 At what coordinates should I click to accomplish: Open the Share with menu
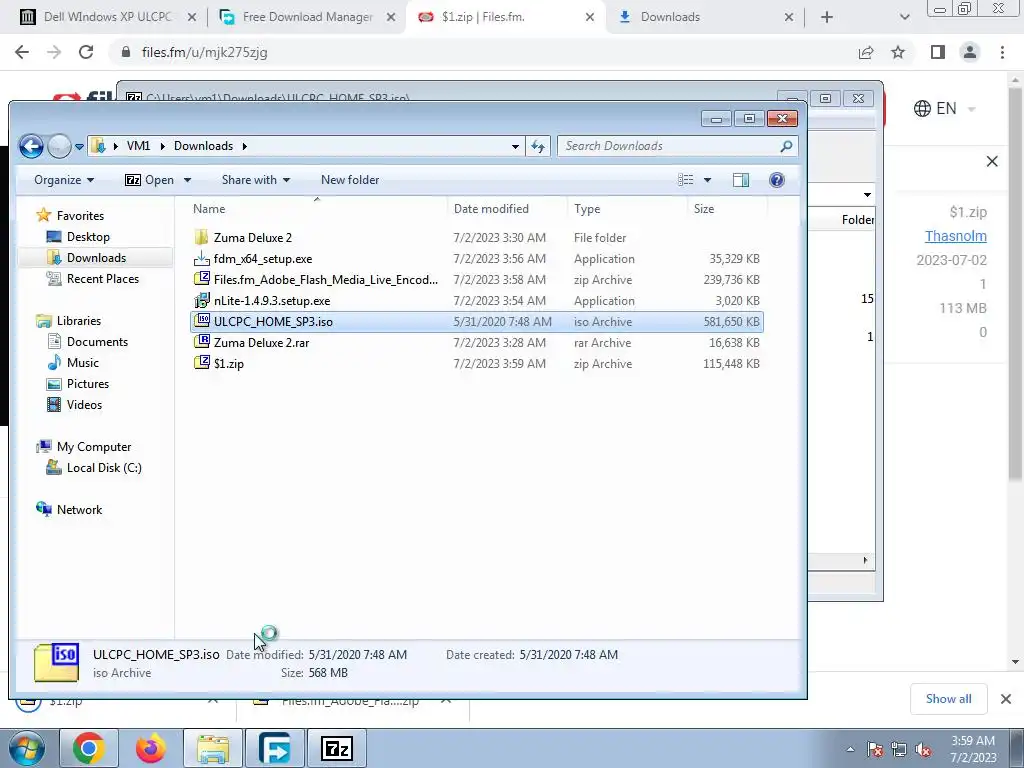pos(255,180)
